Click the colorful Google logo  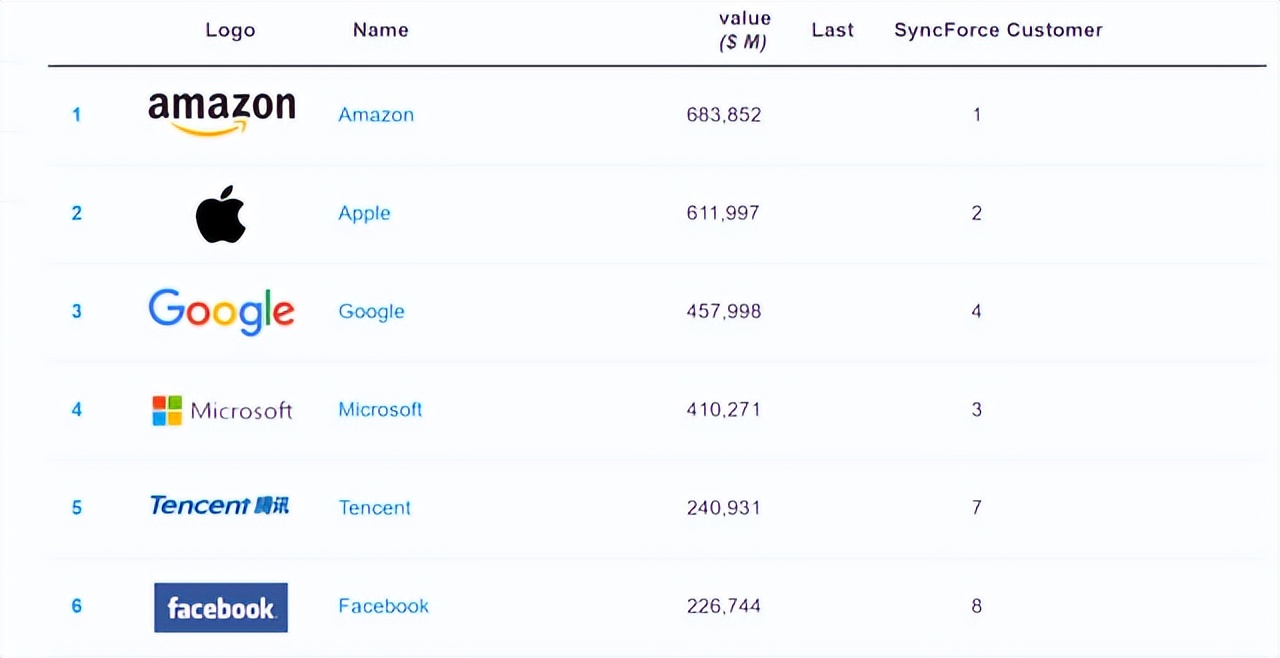(x=221, y=311)
